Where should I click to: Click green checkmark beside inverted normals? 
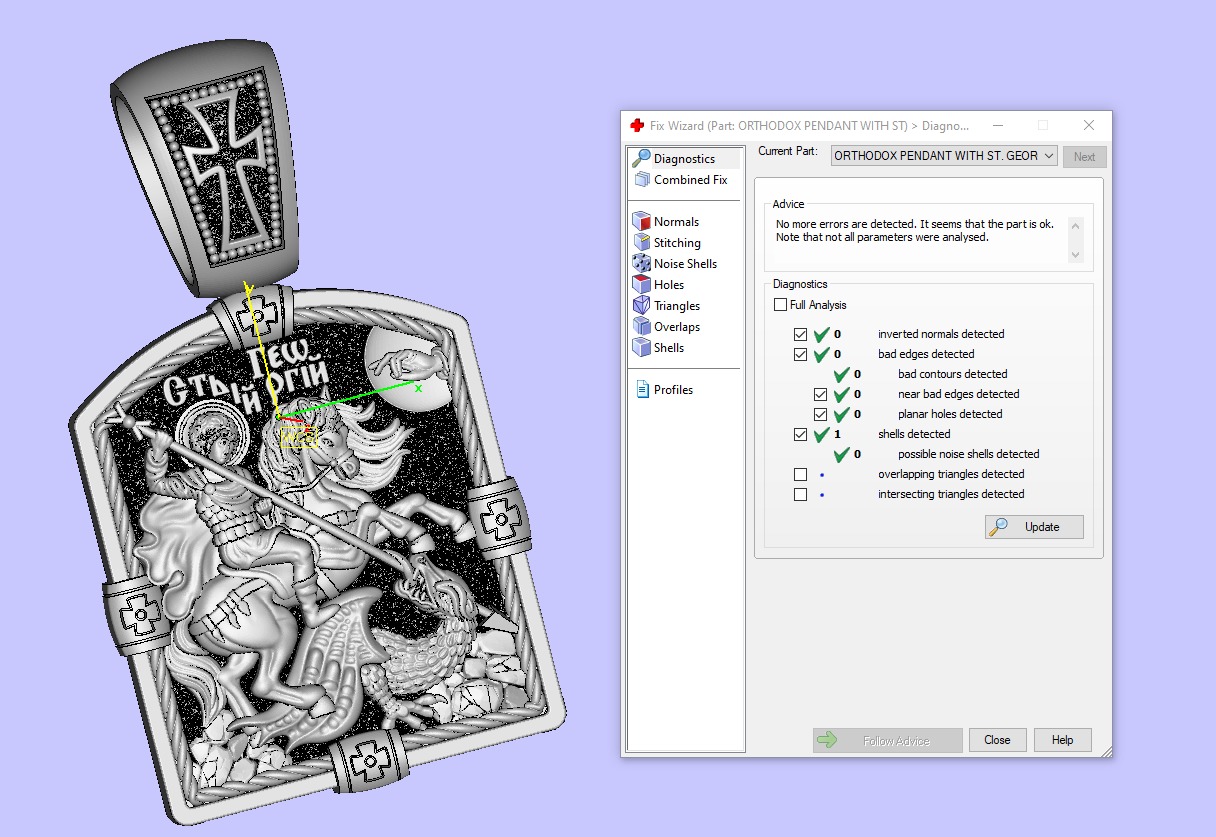(x=822, y=334)
